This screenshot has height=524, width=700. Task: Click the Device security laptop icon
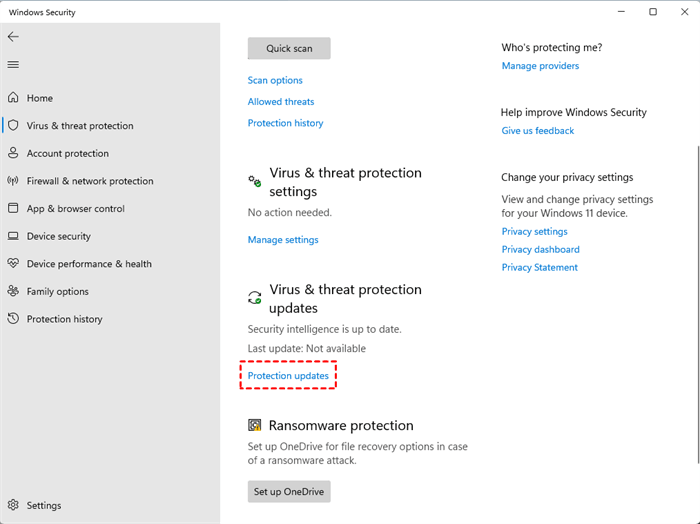[x=13, y=236]
